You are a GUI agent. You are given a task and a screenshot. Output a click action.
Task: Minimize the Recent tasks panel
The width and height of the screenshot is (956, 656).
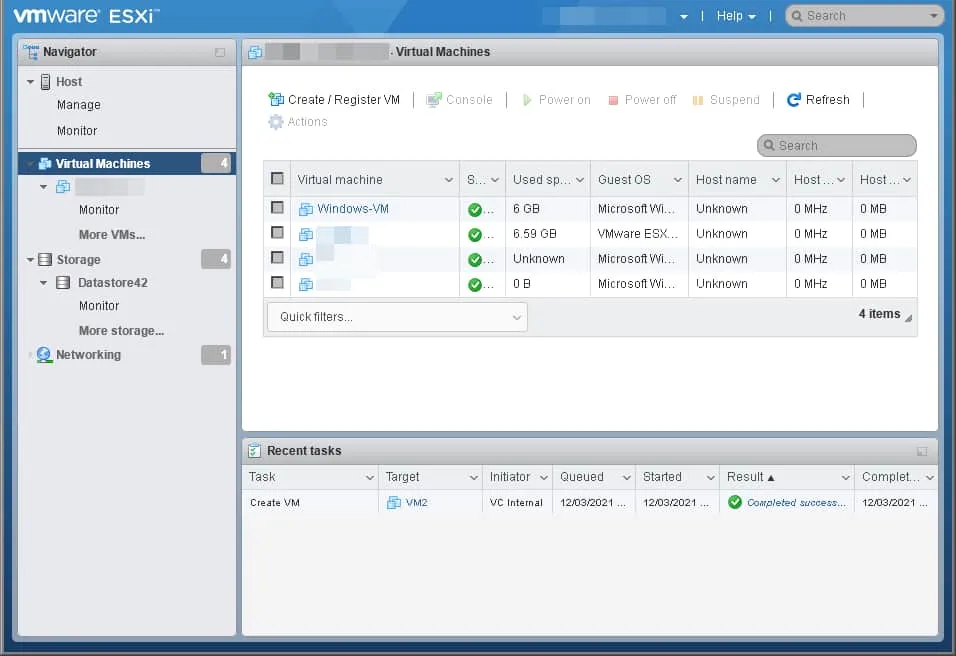pyautogui.click(x=921, y=452)
